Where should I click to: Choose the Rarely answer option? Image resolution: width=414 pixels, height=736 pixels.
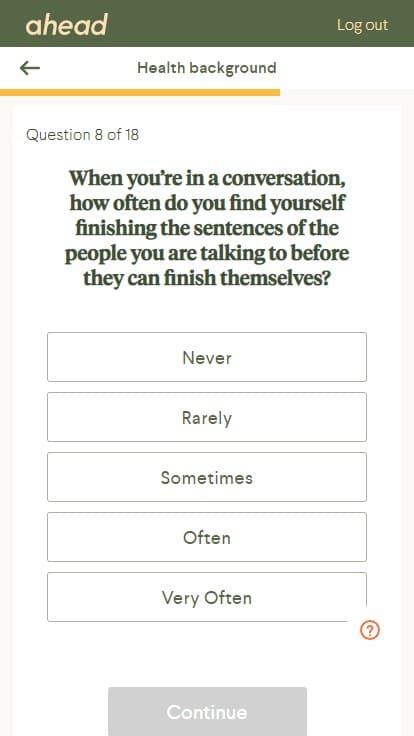[207, 417]
